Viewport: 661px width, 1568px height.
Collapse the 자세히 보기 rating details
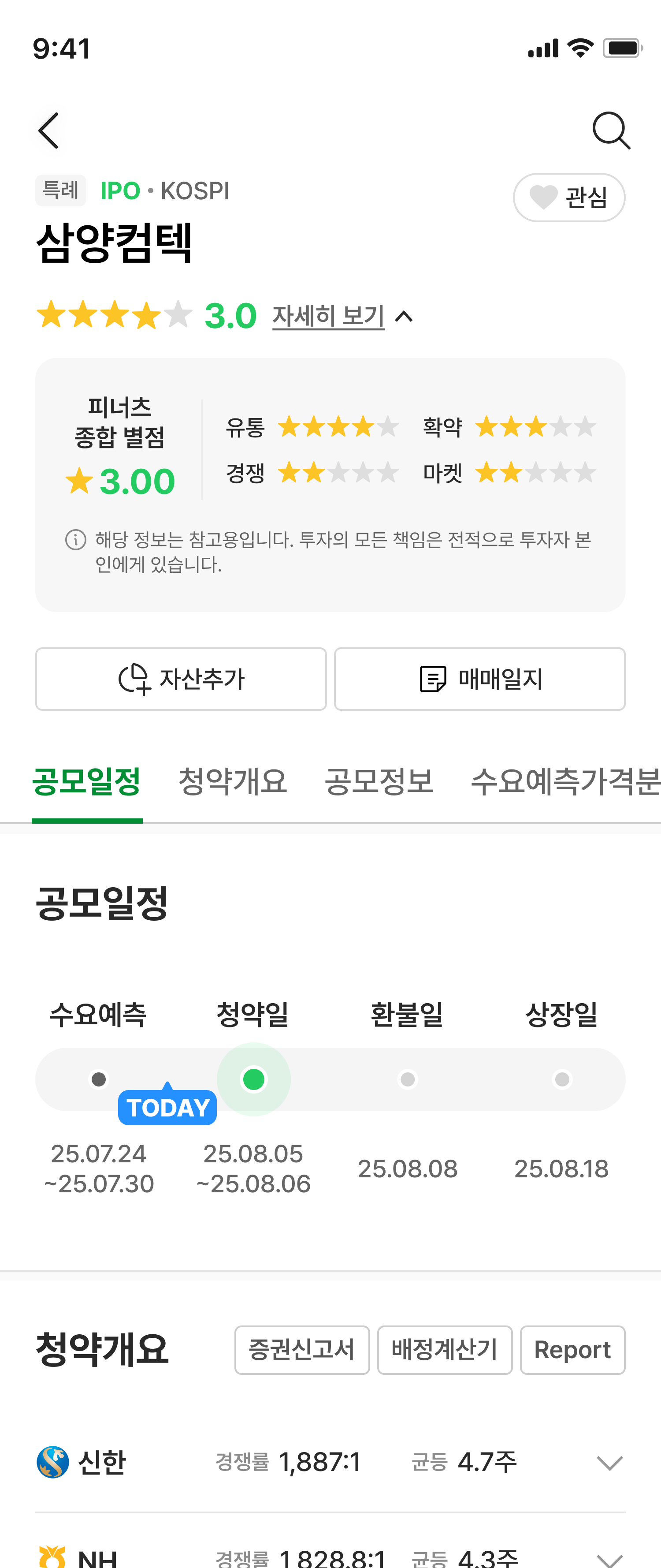point(342,316)
